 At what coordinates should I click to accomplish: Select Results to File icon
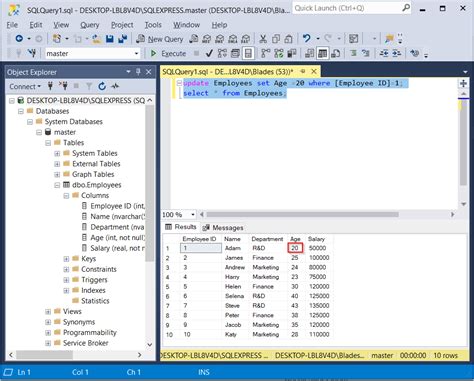(336, 53)
